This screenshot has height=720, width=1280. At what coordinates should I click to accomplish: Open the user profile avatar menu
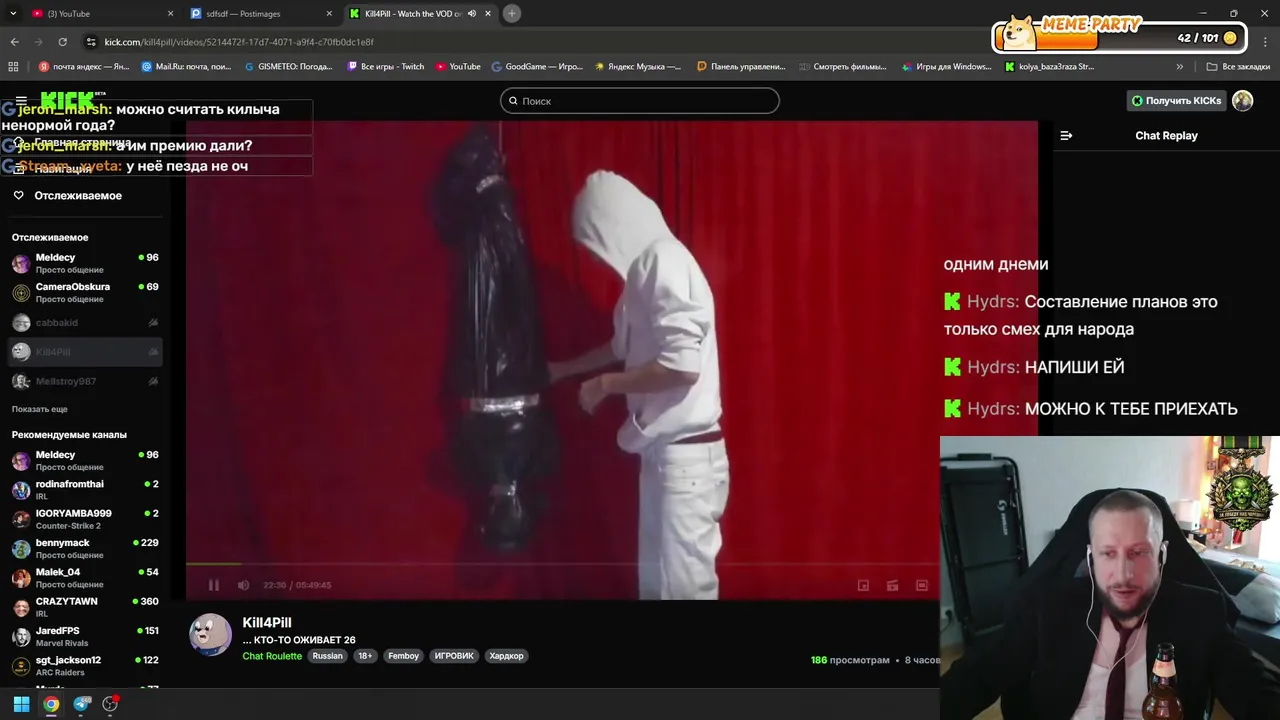(x=1243, y=101)
